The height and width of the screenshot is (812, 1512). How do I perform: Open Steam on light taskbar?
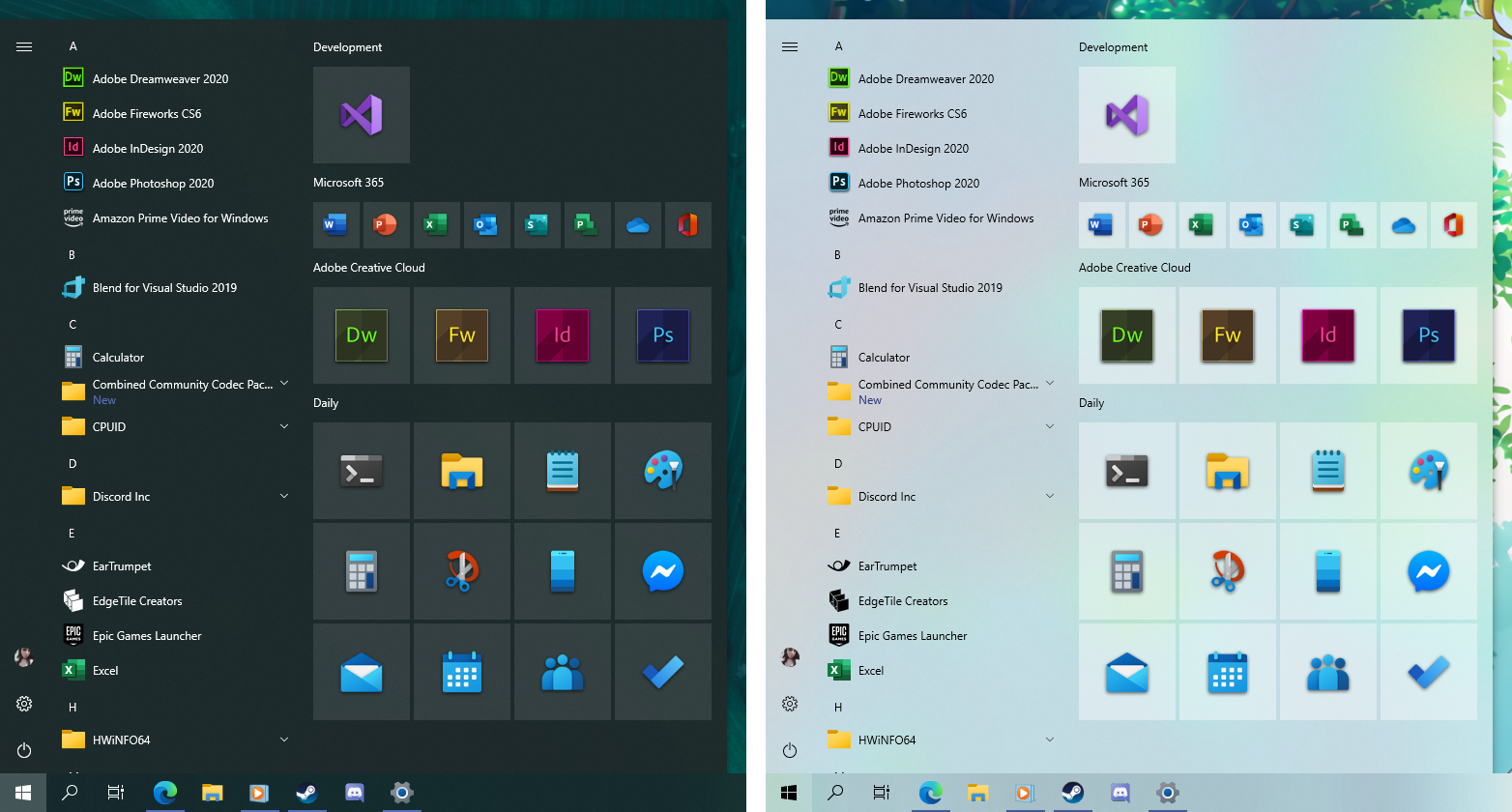[x=1072, y=793]
